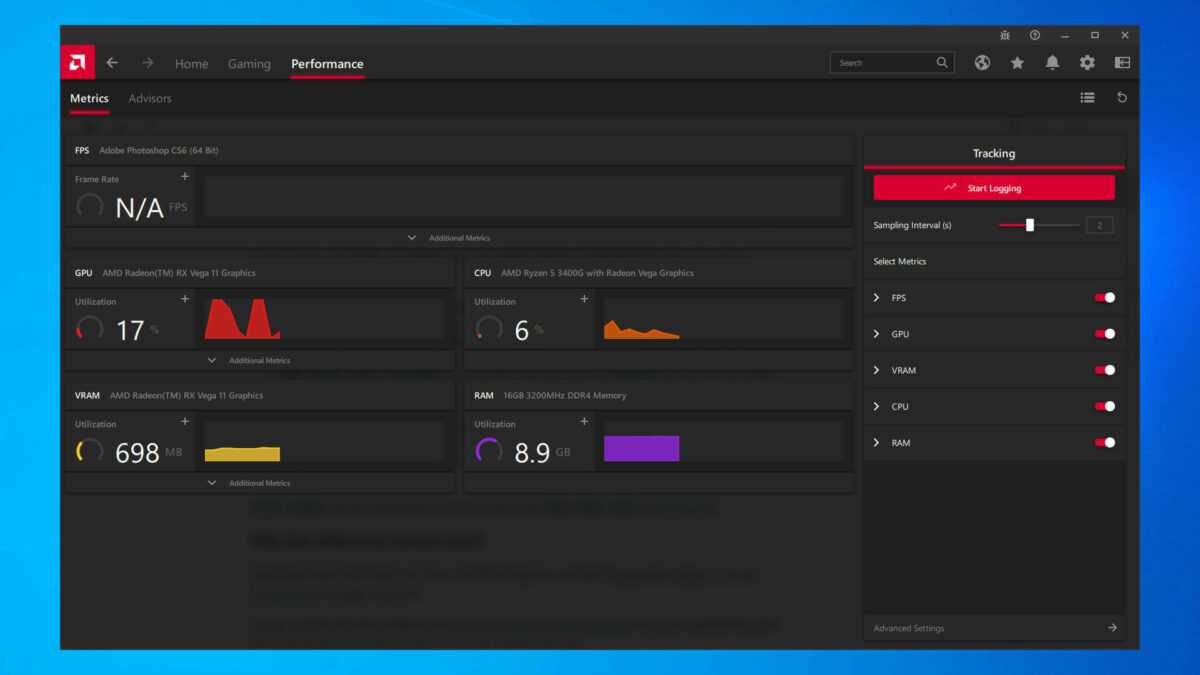Click the 698 MB VRAM value
This screenshot has height=675, width=1200.
click(148, 453)
